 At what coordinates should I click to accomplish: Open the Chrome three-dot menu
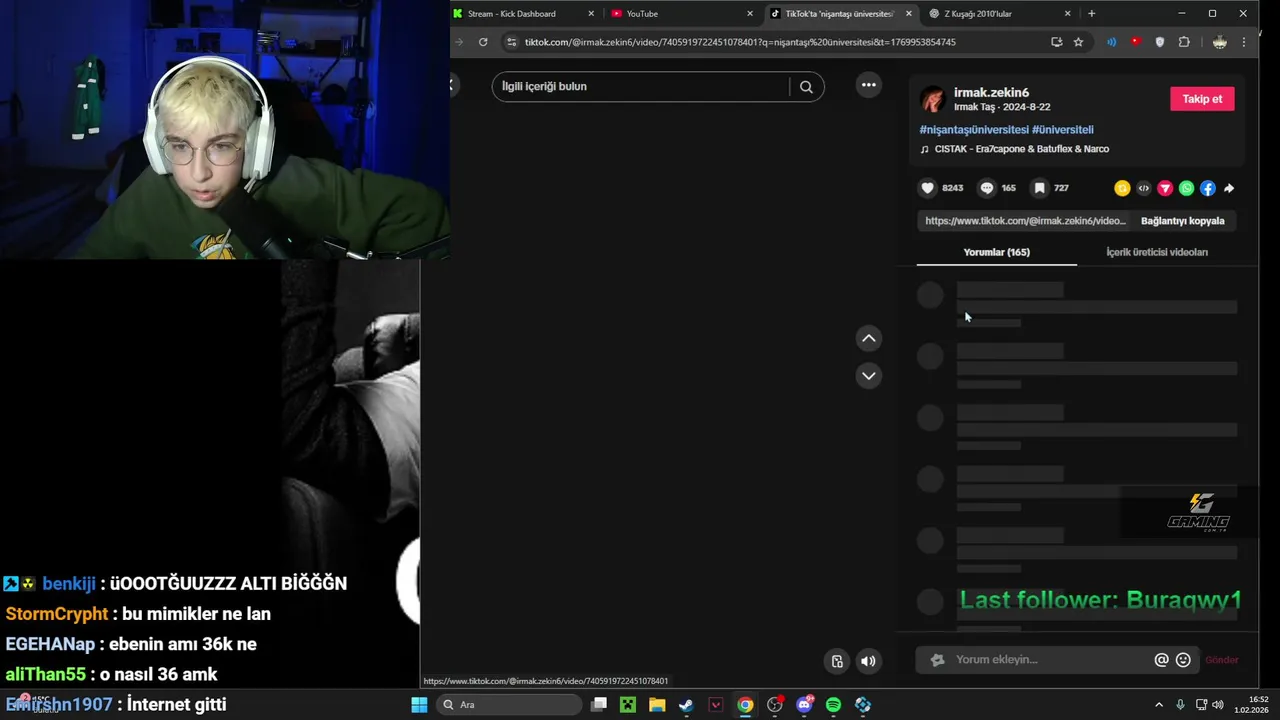coord(1244,42)
